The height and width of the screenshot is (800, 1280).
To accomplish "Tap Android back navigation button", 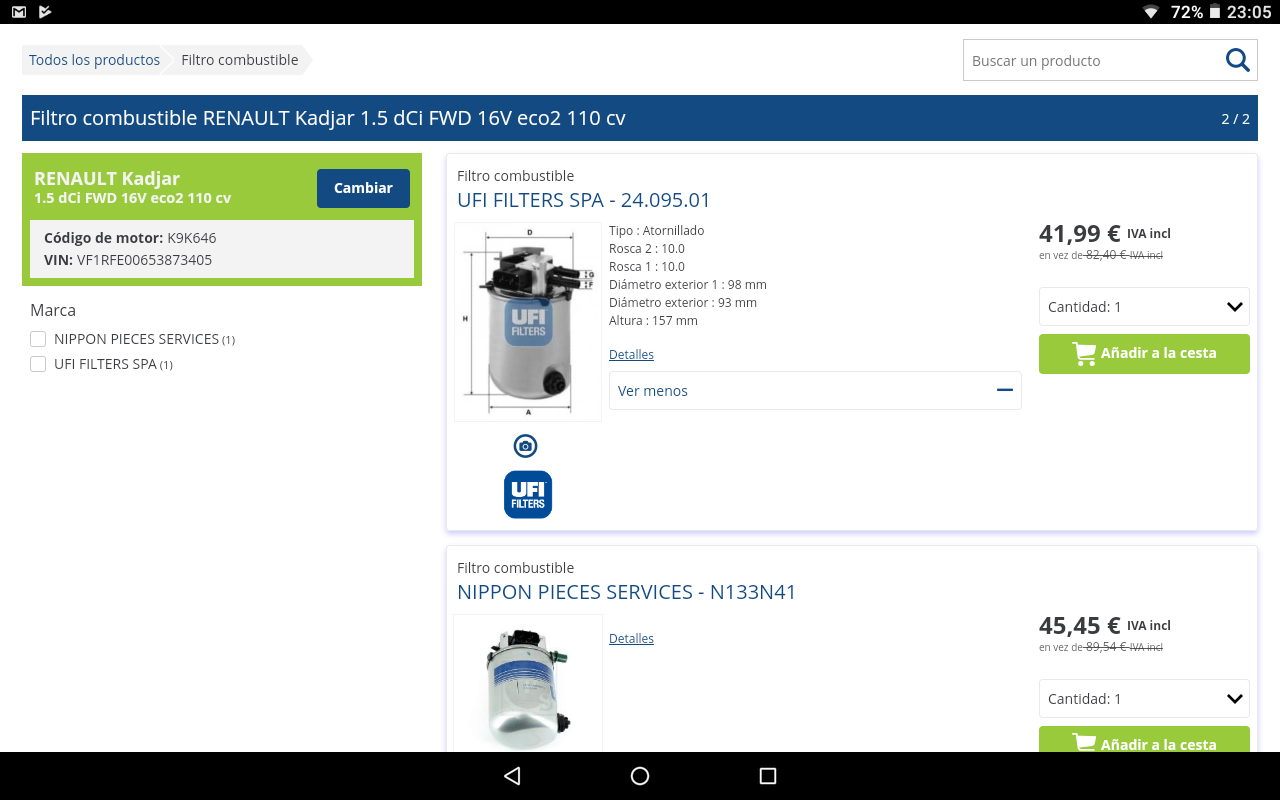I will 512,776.
